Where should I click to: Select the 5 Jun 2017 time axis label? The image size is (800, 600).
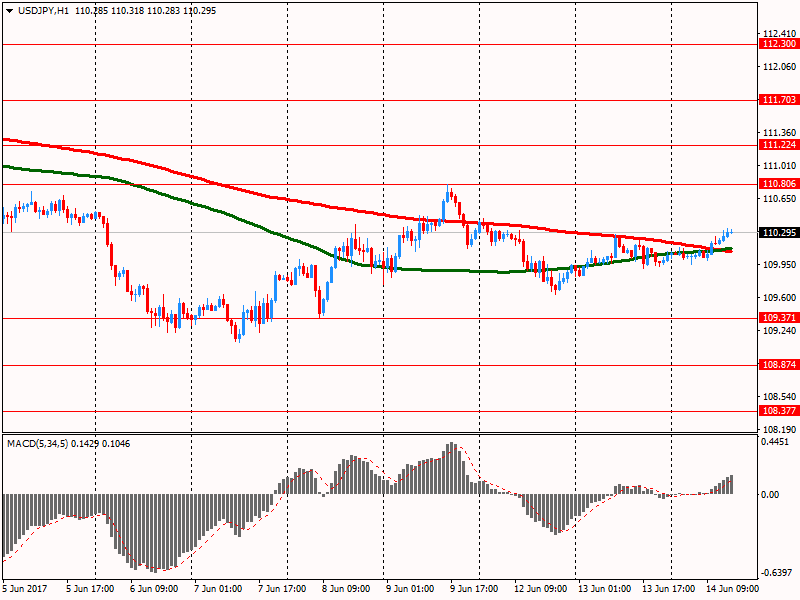click(24, 589)
